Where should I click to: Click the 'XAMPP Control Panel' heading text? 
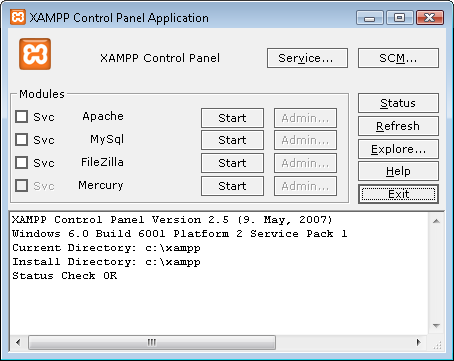160,58
